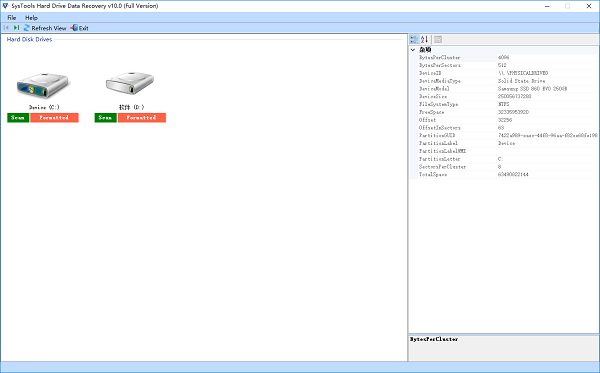Select the Offset property label
The width and height of the screenshot is (600, 373).
pos(427,120)
